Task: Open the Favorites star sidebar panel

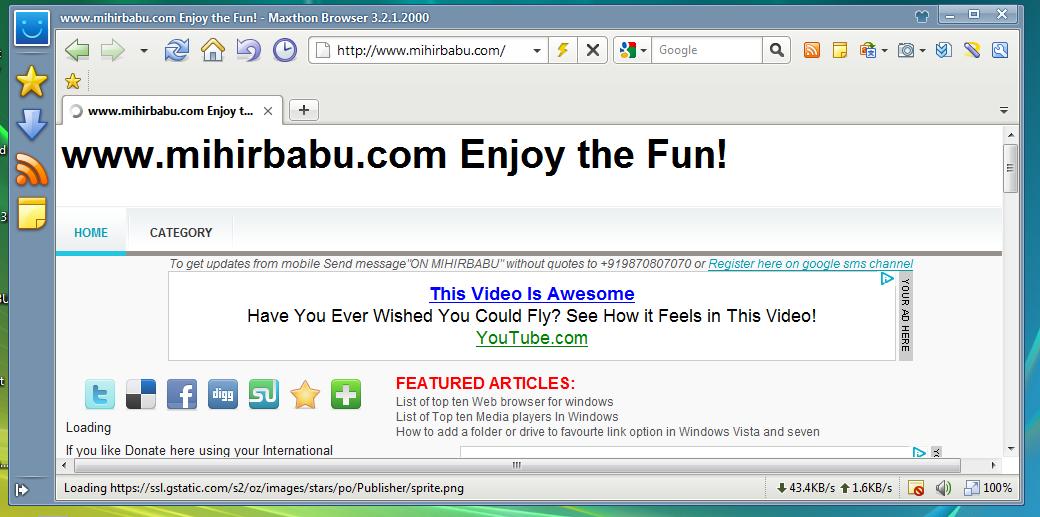Action: (31, 82)
